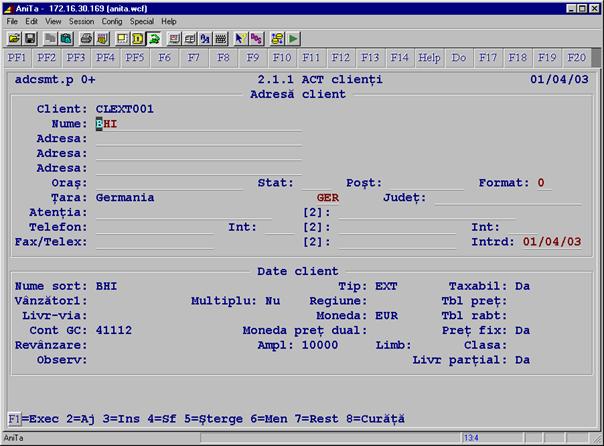Click the save floppy disk icon
Image resolution: width=604 pixels, height=446 pixels.
tap(30, 38)
